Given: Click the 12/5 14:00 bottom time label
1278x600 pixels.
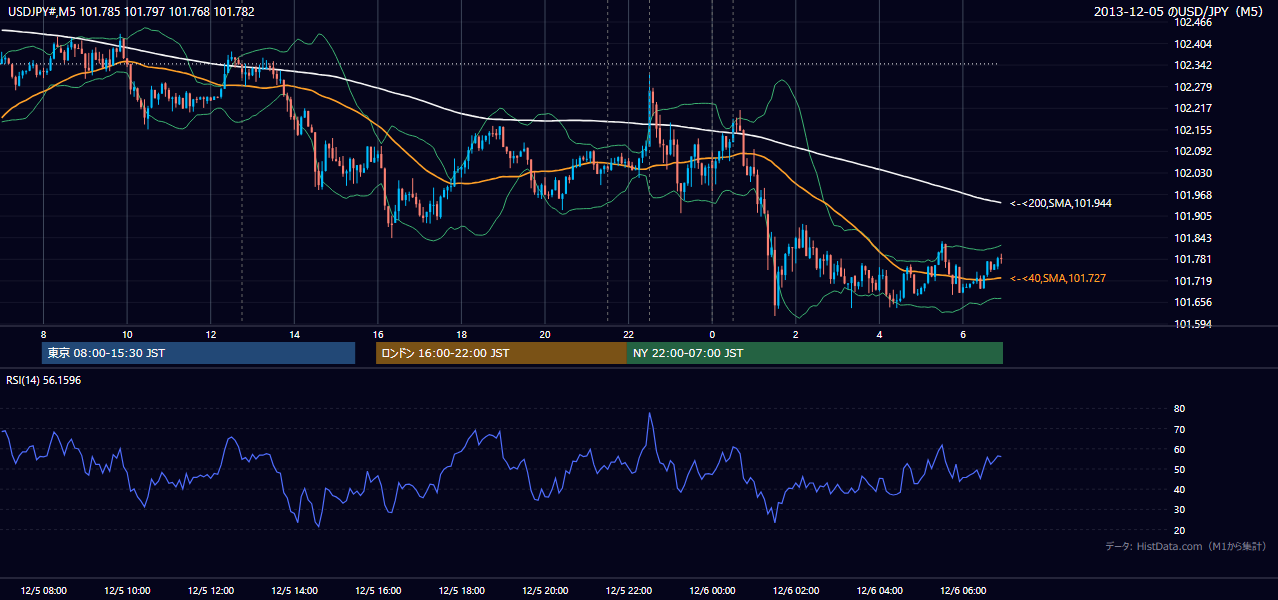Looking at the screenshot, I should tap(294, 591).
